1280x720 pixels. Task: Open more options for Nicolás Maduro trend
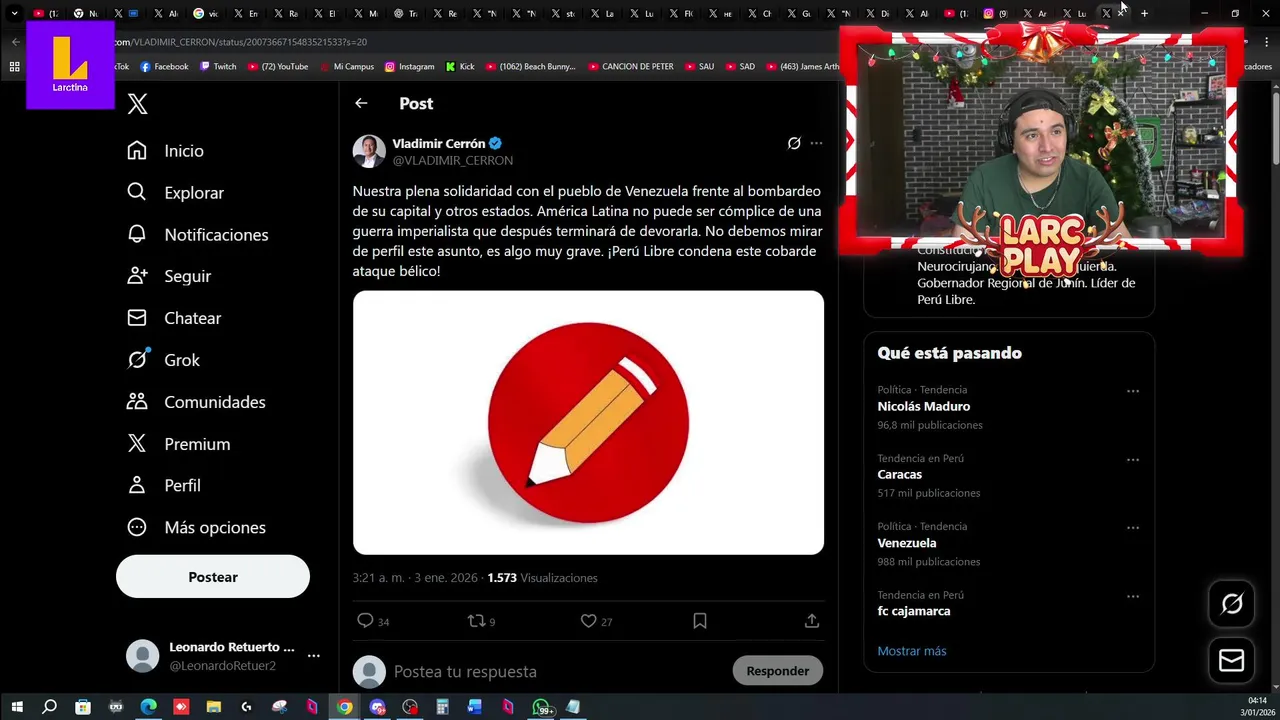(x=1133, y=391)
